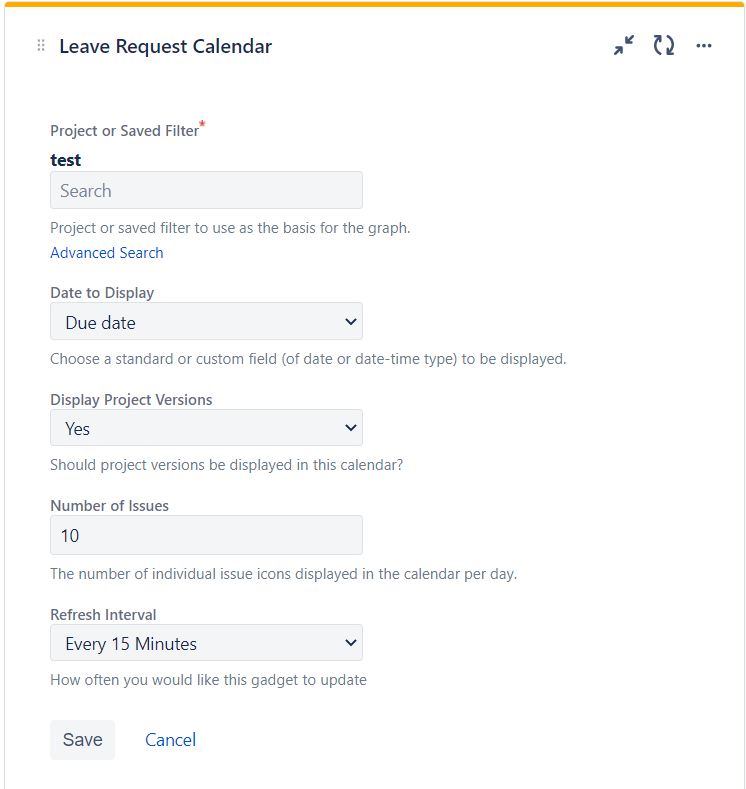Click the Number of Issues label
The height and width of the screenshot is (789, 746).
click(110, 506)
